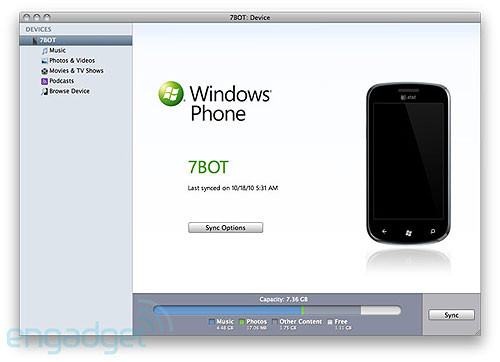Click the Sync Options button

tap(225, 228)
